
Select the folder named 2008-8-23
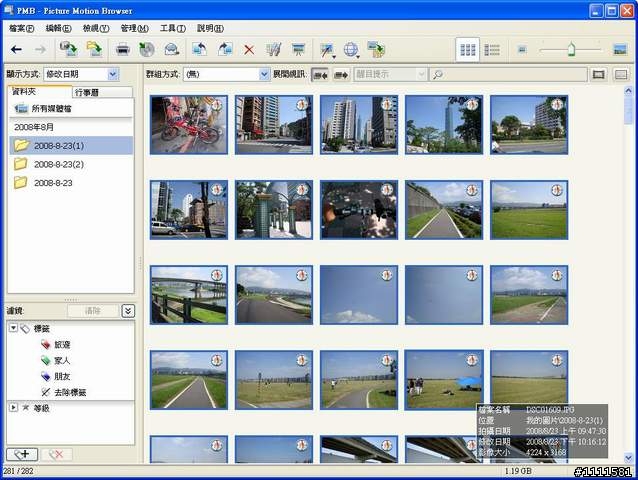(x=71, y=183)
